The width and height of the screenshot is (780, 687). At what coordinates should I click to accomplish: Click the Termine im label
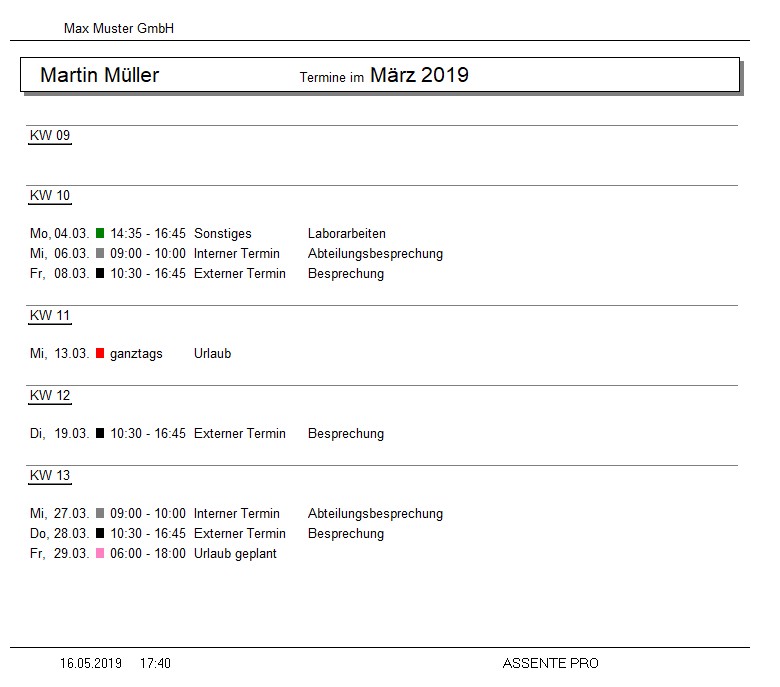(332, 78)
